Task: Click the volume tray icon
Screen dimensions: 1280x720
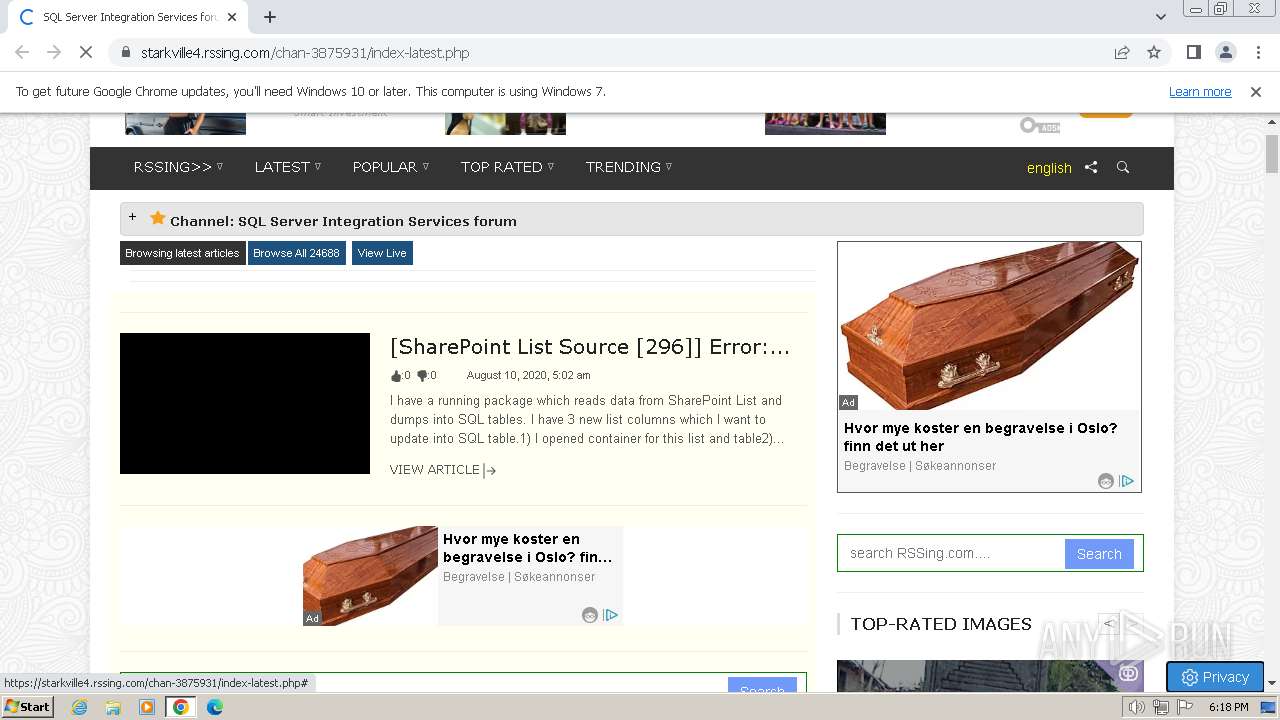Action: (x=1136, y=707)
